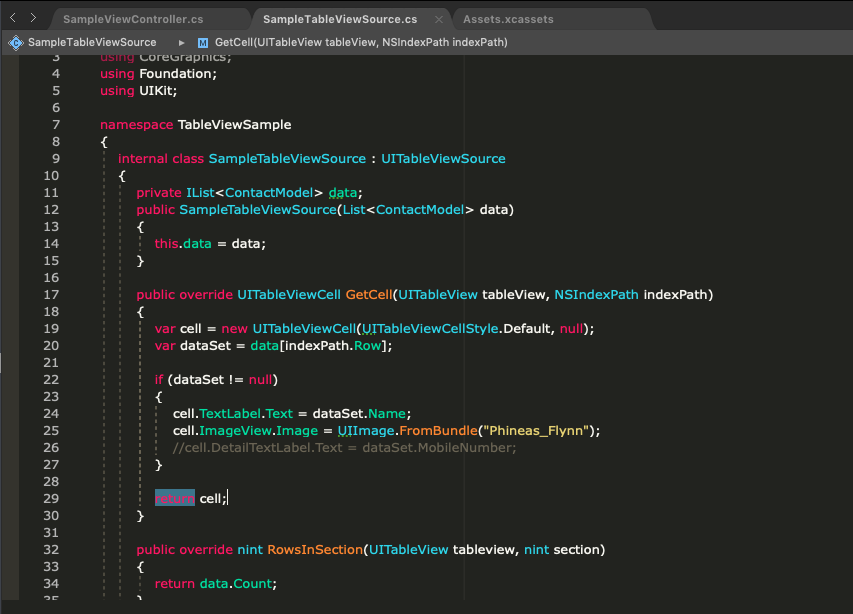Click the back navigation arrow
Viewport: 853px width, 614px height.
[11, 17]
